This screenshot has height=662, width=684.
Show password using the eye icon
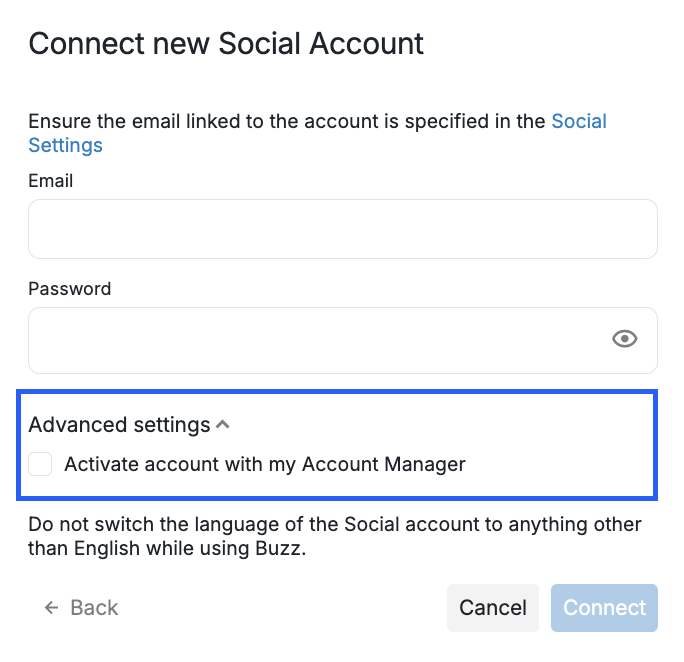624,339
